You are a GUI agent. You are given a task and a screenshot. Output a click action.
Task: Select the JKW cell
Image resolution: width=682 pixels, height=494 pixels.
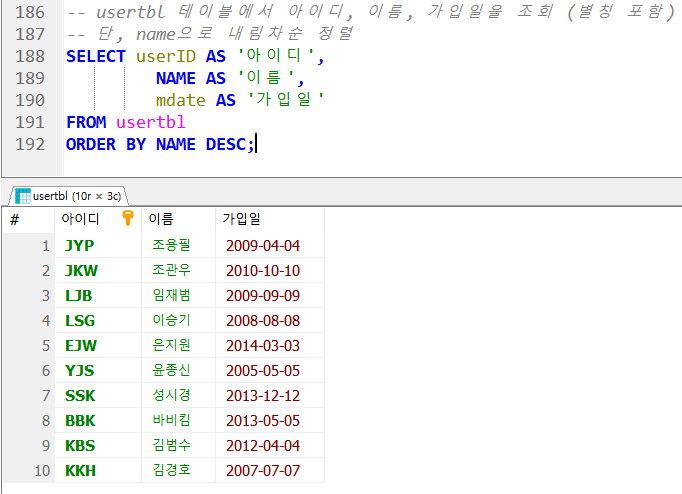[98, 270]
